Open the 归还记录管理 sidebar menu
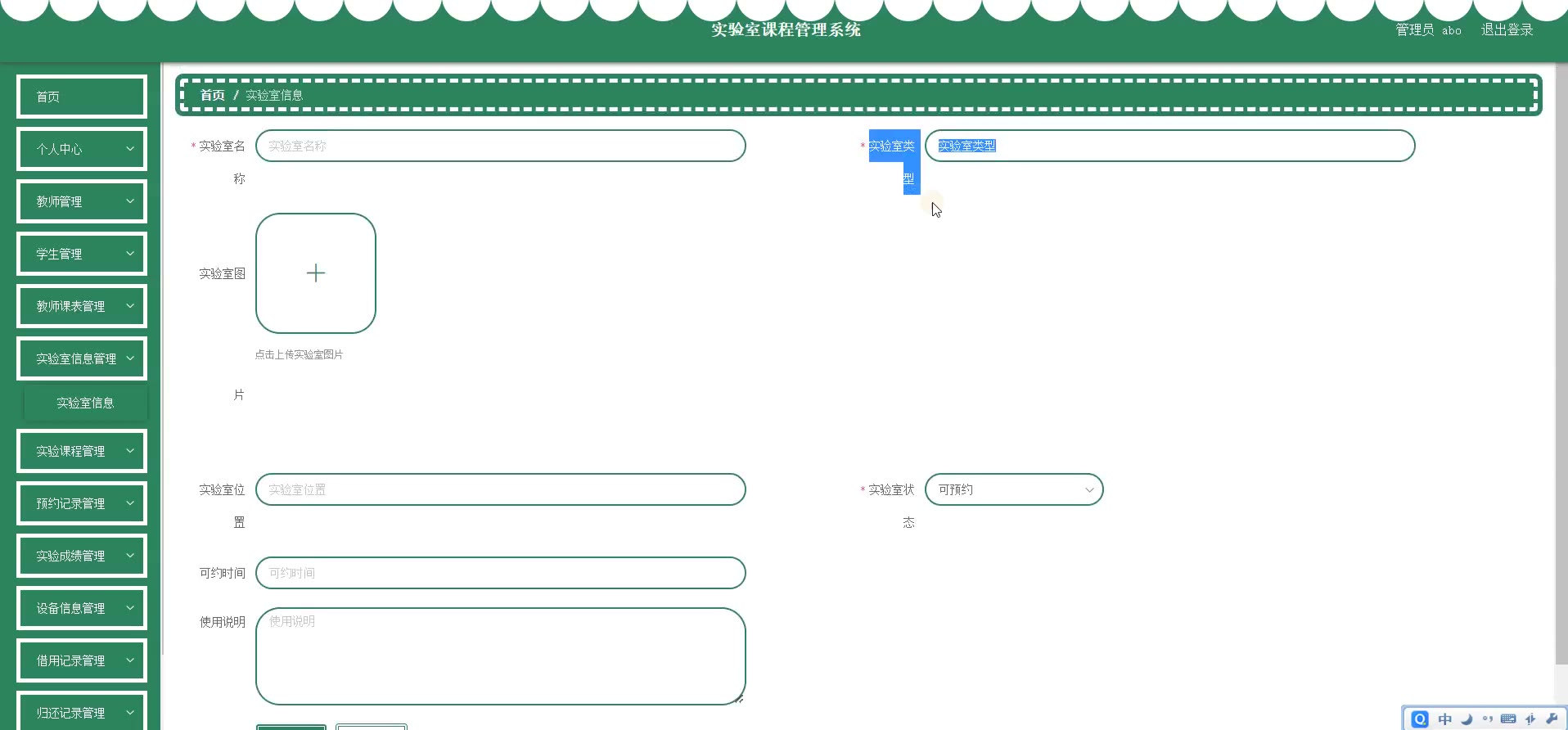This screenshot has height=730, width=1568. (82, 711)
